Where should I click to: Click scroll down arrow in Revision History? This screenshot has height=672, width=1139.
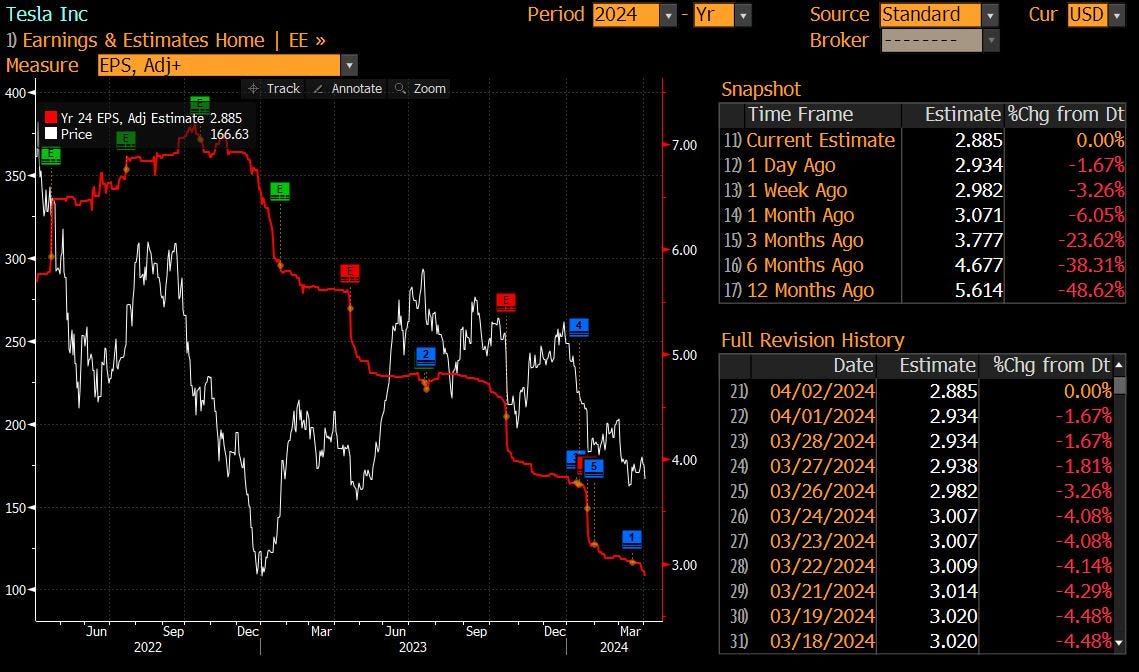(1119, 643)
